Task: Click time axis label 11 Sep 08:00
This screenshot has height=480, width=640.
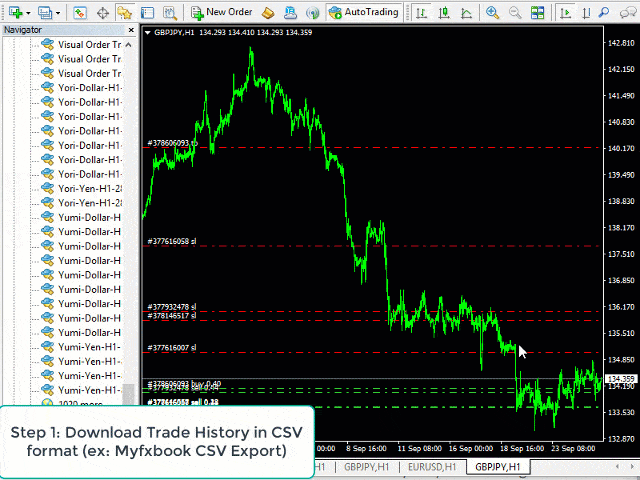Action: click(420, 448)
